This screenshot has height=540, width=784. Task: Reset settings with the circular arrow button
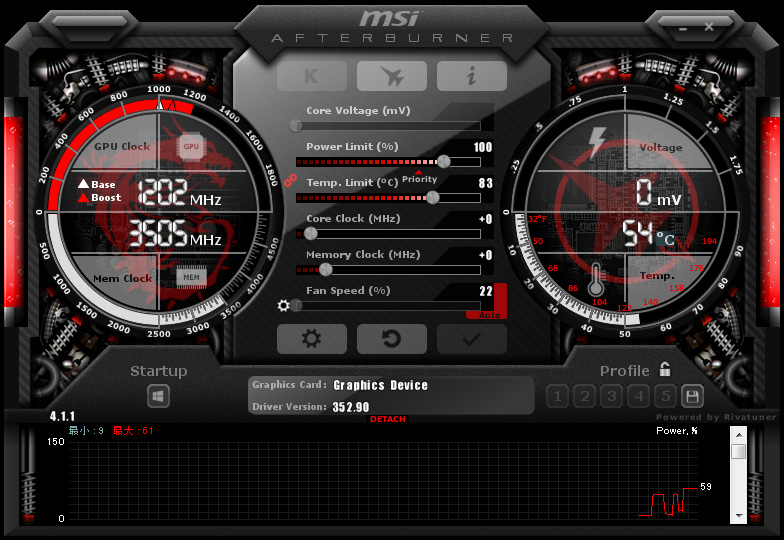(392, 339)
